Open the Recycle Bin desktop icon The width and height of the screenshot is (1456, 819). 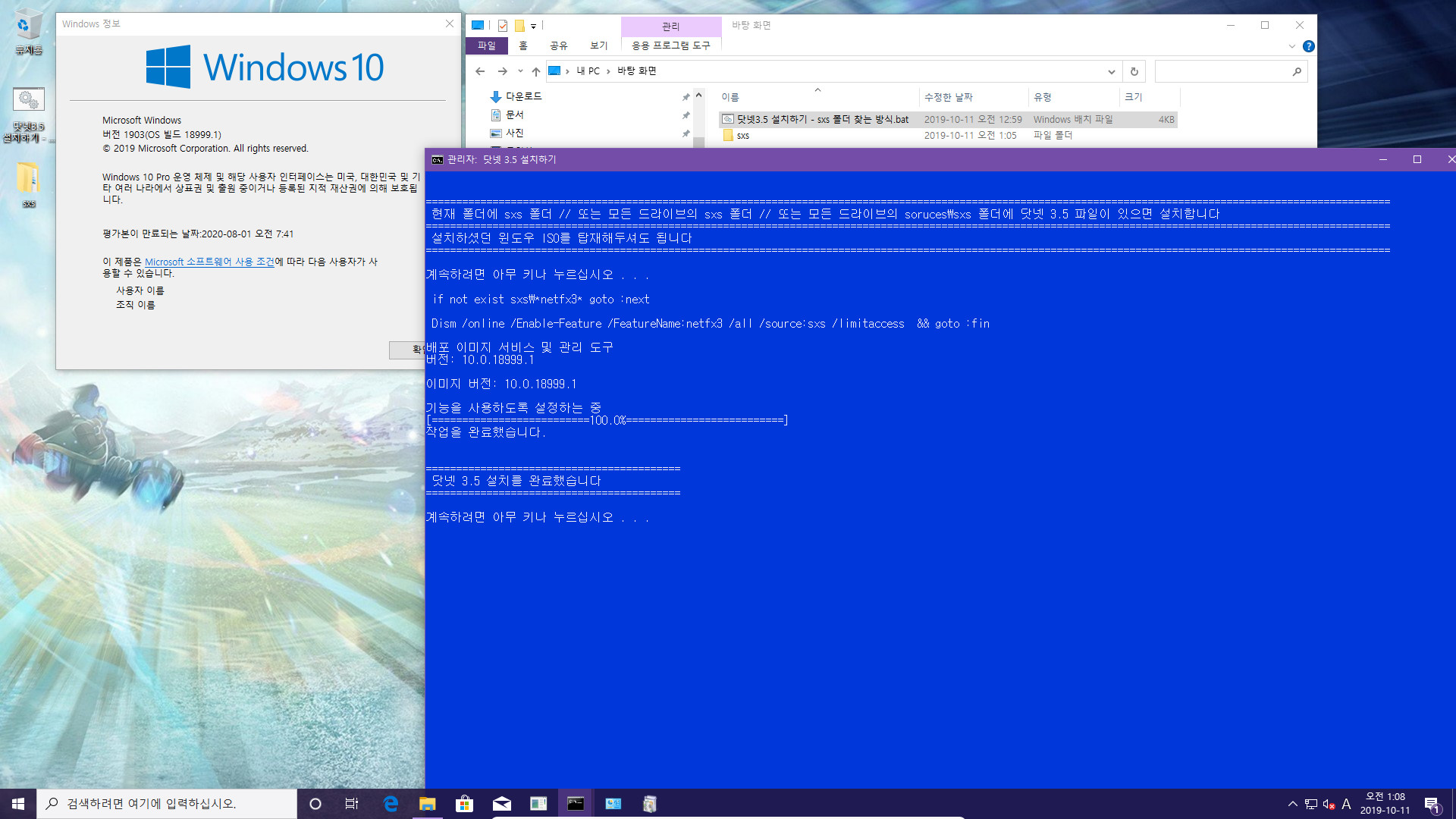pos(28,32)
